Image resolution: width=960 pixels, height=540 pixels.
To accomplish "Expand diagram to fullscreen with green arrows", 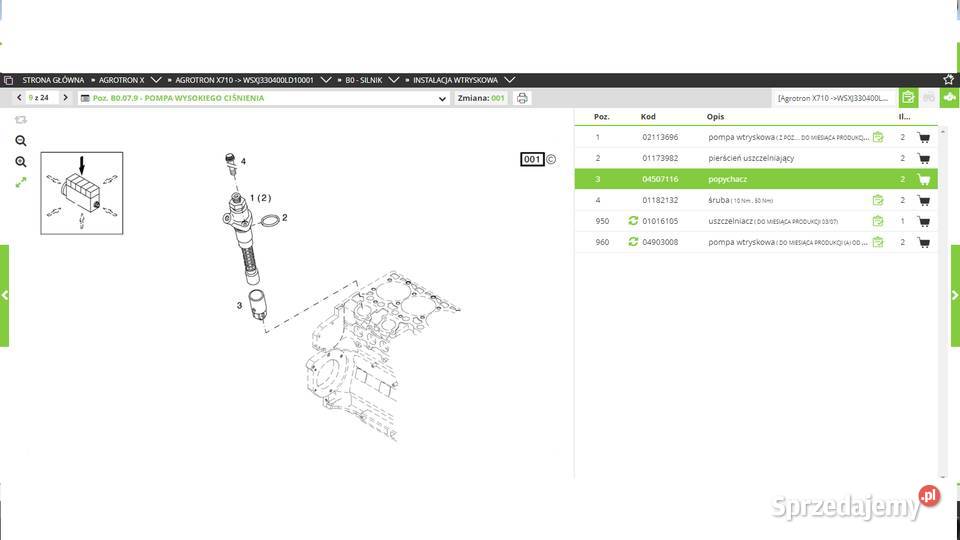I will point(21,182).
